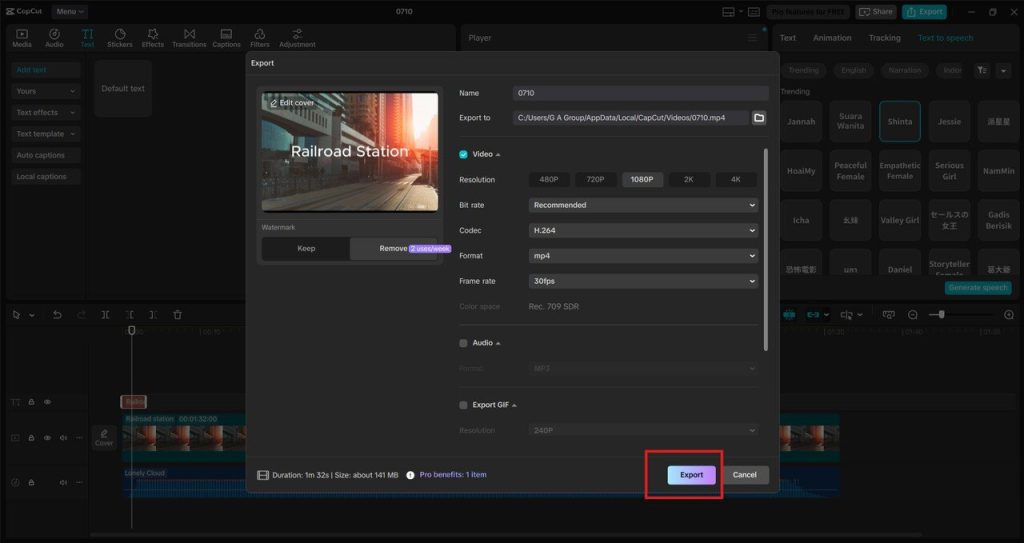Expand the Text effects category
The width and height of the screenshot is (1024, 543).
(x=46, y=112)
